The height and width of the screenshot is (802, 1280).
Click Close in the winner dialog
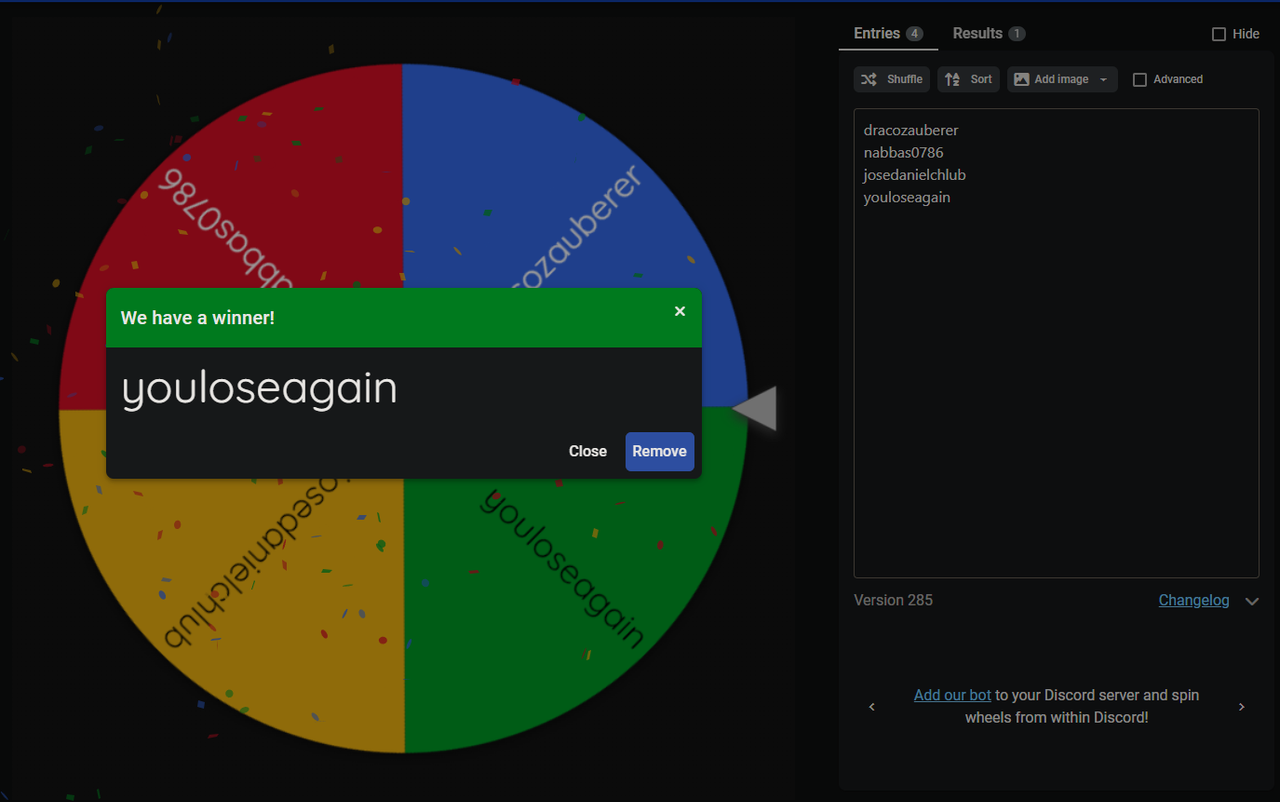coord(588,451)
